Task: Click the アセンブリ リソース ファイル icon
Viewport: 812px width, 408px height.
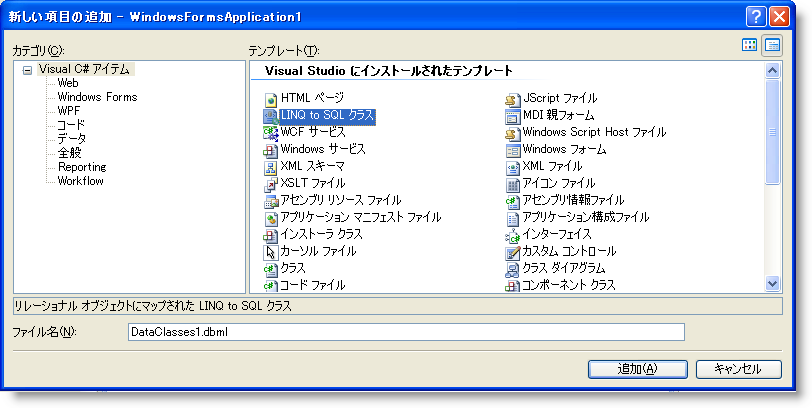Action: click(x=271, y=202)
